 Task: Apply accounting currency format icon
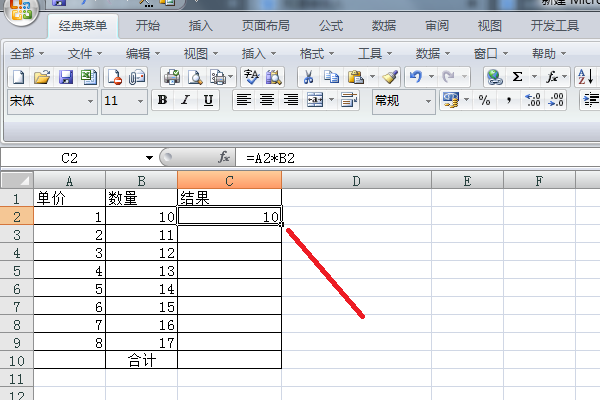click(451, 100)
